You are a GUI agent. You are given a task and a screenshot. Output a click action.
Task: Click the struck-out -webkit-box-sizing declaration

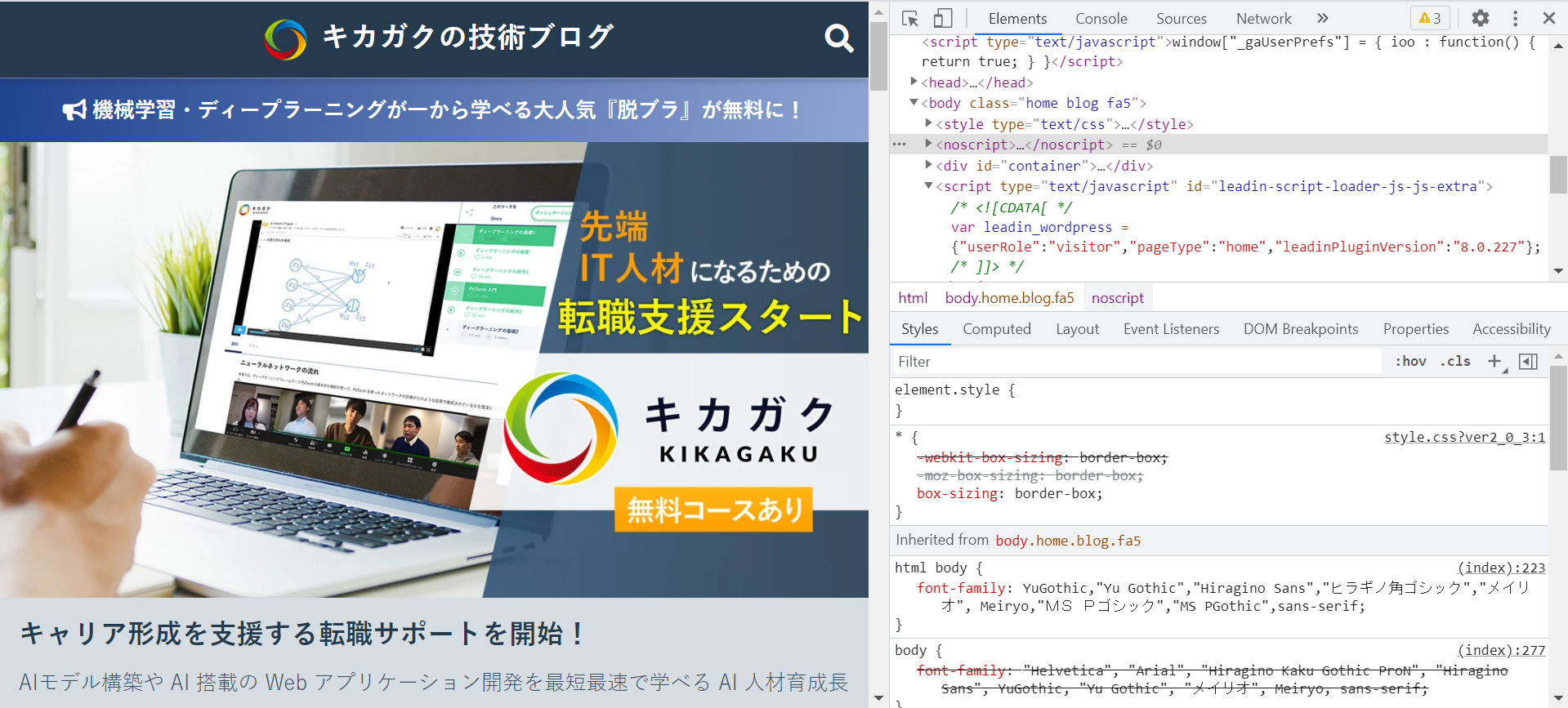[1042, 458]
